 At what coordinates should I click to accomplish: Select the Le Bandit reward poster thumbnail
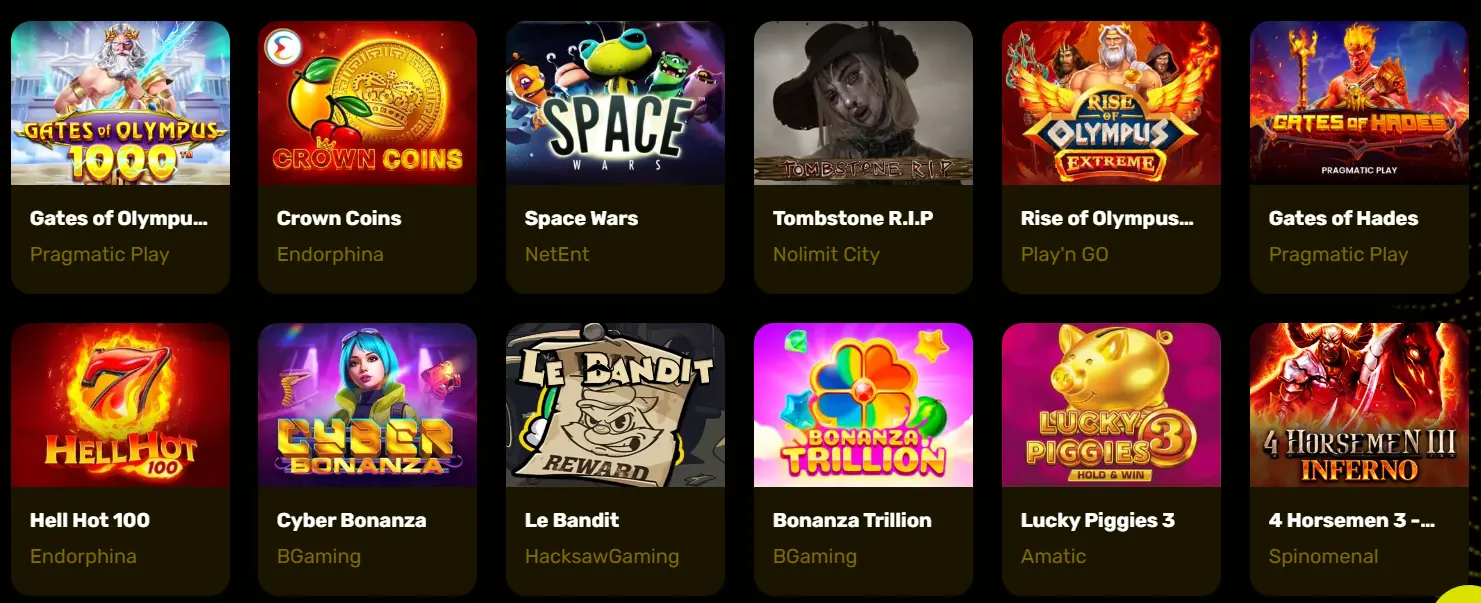pyautogui.click(x=615, y=405)
